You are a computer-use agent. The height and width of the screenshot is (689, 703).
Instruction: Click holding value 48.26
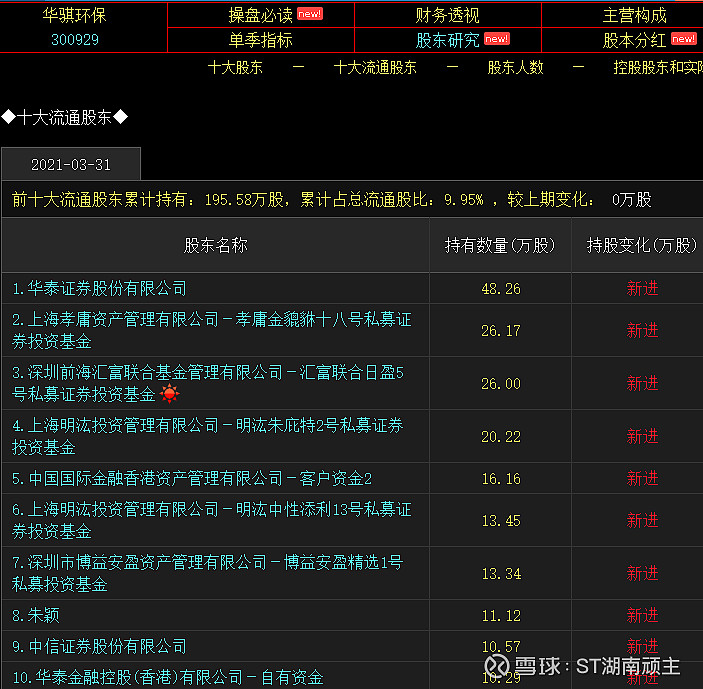tap(501, 289)
